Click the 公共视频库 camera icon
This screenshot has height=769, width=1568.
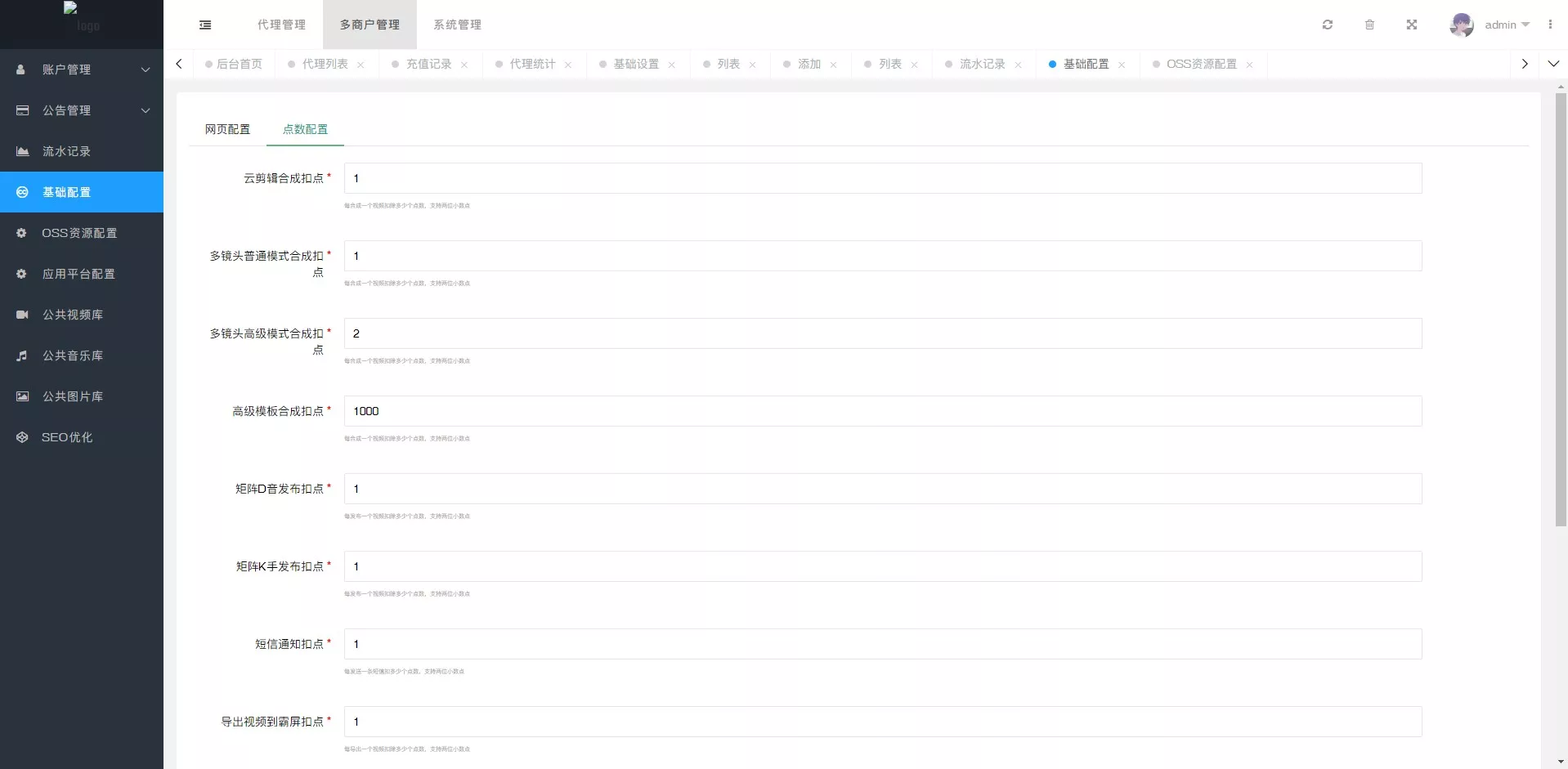21,315
